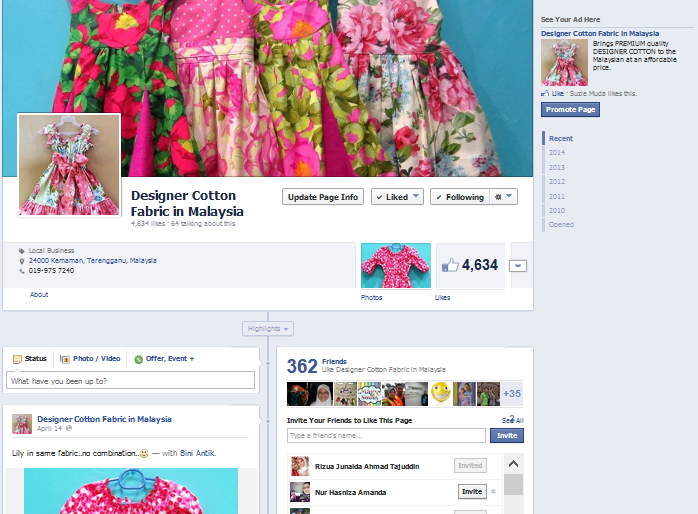The width and height of the screenshot is (698, 514).
Task: Select the Status tab in the composer
Action: click(30, 359)
